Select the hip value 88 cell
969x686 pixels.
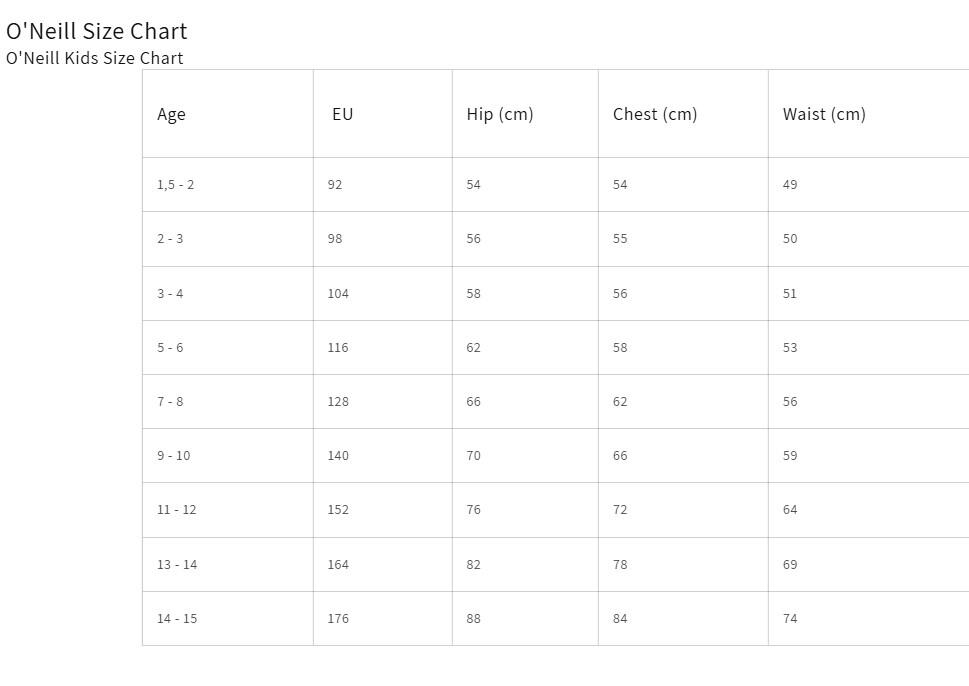(525, 619)
